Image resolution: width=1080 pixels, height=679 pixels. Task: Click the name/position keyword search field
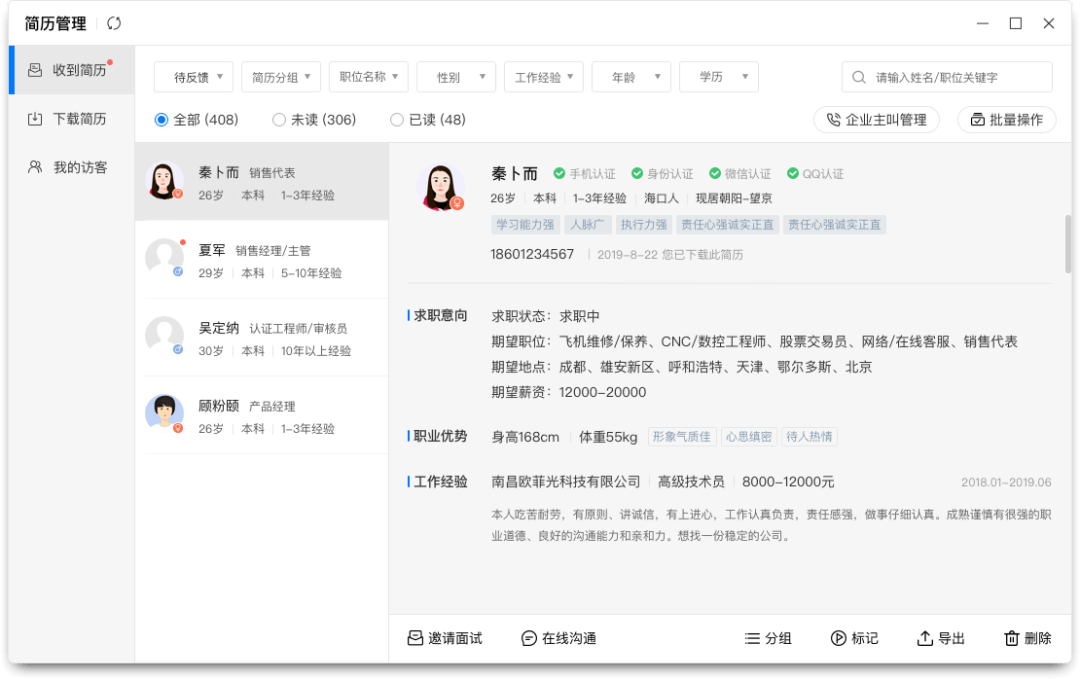pos(947,77)
